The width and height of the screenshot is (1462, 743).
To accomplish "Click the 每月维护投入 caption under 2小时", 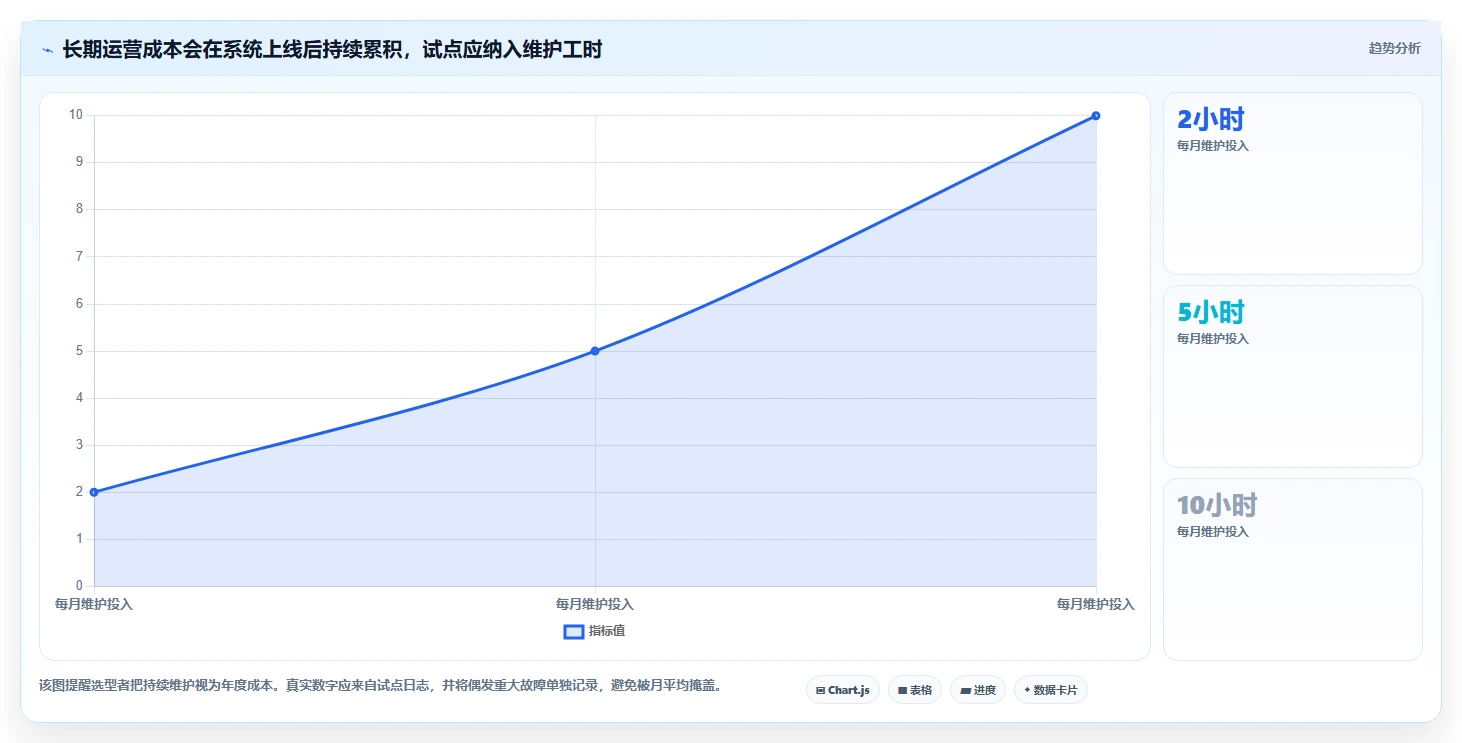I will pos(1213,146).
